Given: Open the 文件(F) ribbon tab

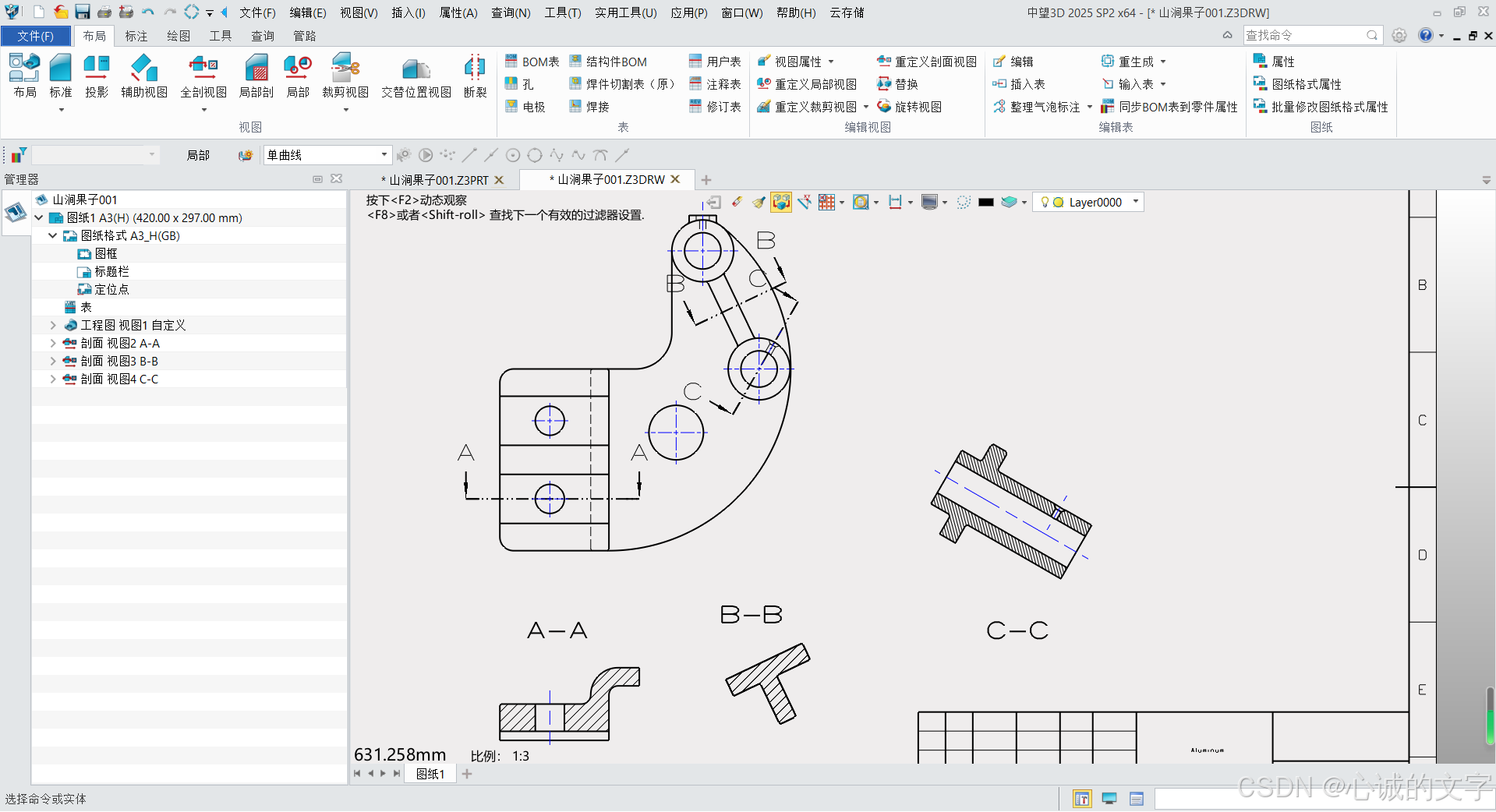Looking at the screenshot, I should [36, 36].
